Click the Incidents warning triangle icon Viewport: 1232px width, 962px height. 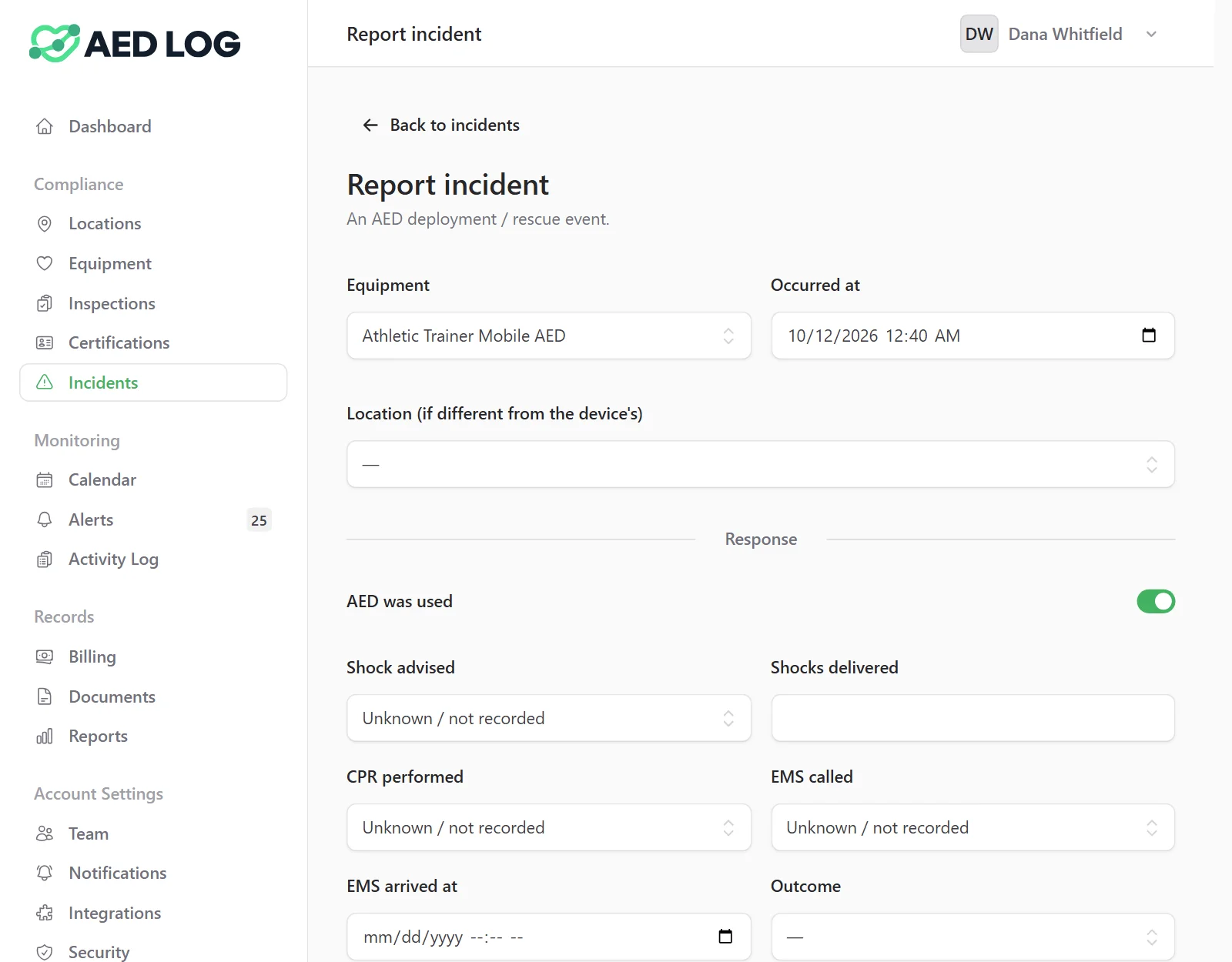coord(45,382)
